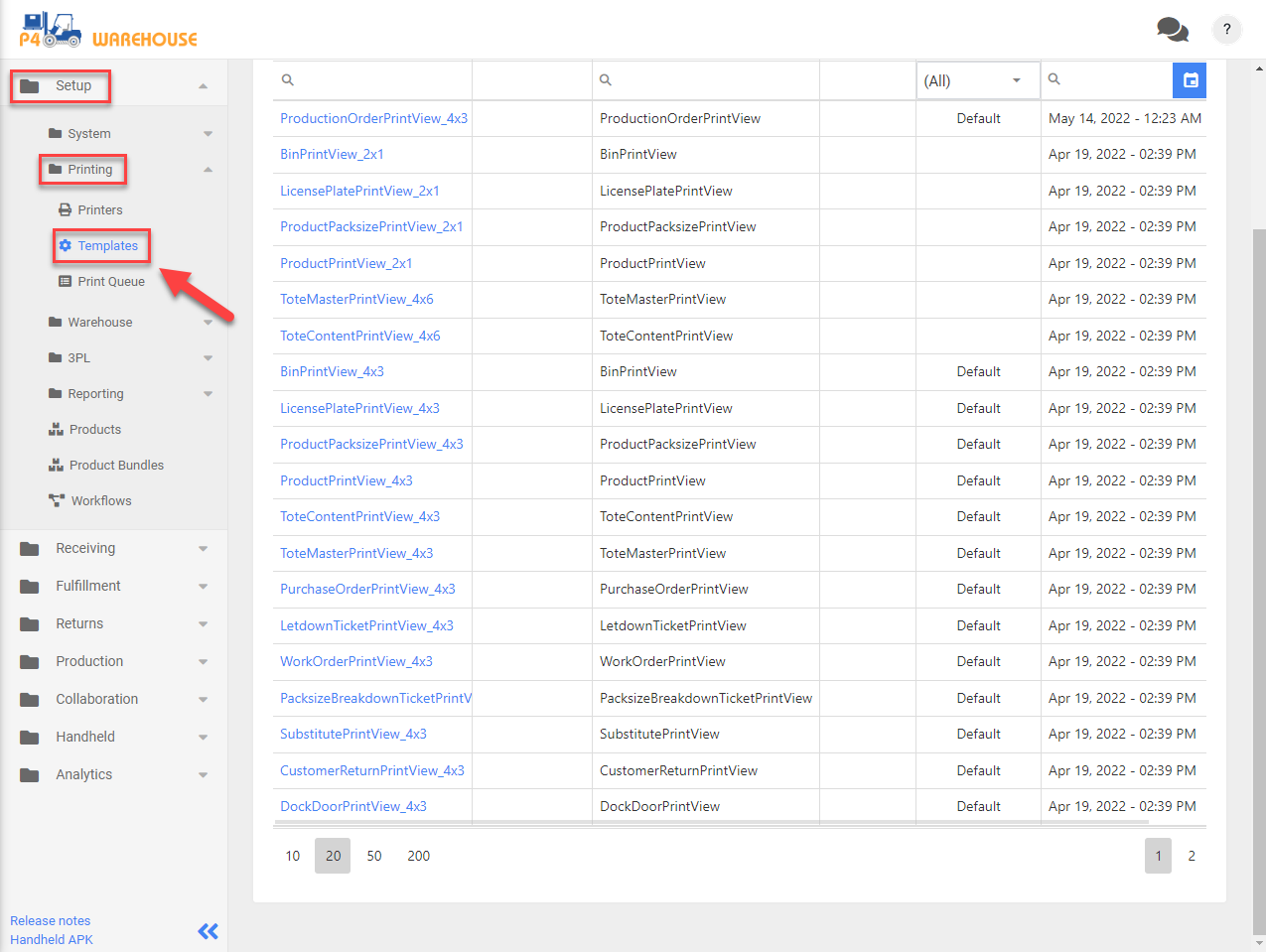
Task: Expand the Warehouse submenu
Action: click(99, 323)
